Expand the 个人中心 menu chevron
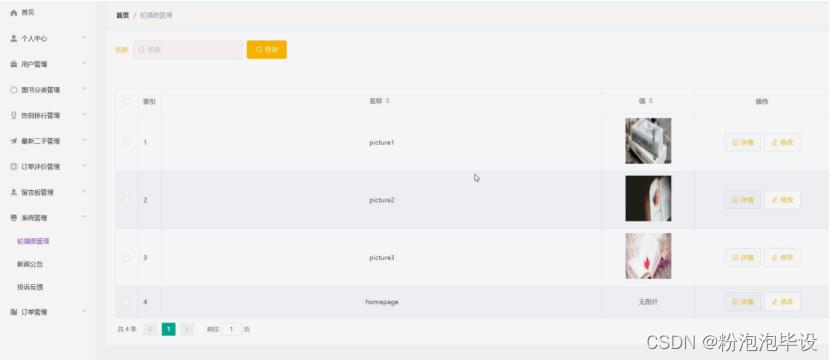Viewport: 833px width, 361px height. point(84,38)
